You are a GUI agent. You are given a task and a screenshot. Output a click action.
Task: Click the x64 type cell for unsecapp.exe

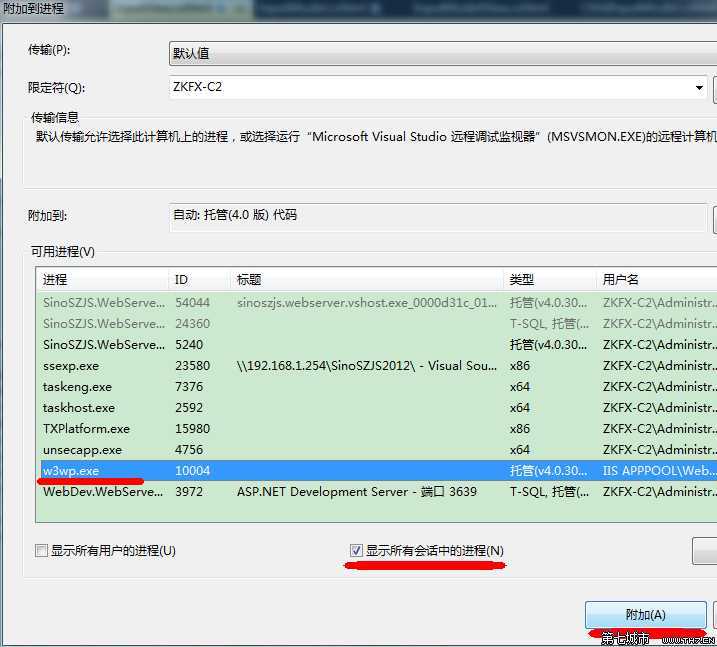pos(520,449)
